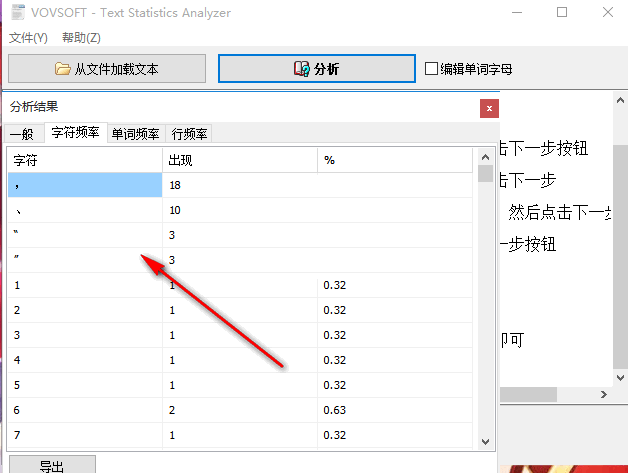Screen dimensions: 628x473
Task: Click the 从文件加载文本 button
Action: (x=107, y=69)
